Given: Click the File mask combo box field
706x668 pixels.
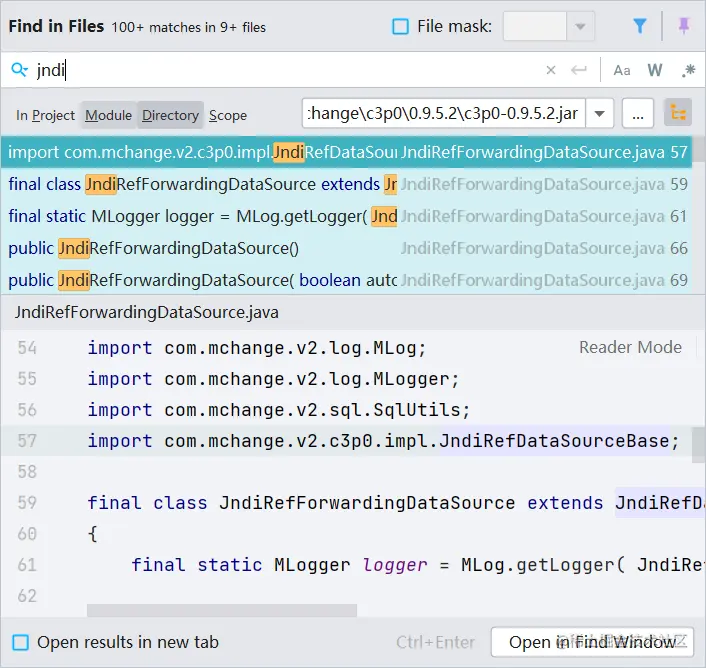Looking at the screenshot, I should (x=534, y=26).
